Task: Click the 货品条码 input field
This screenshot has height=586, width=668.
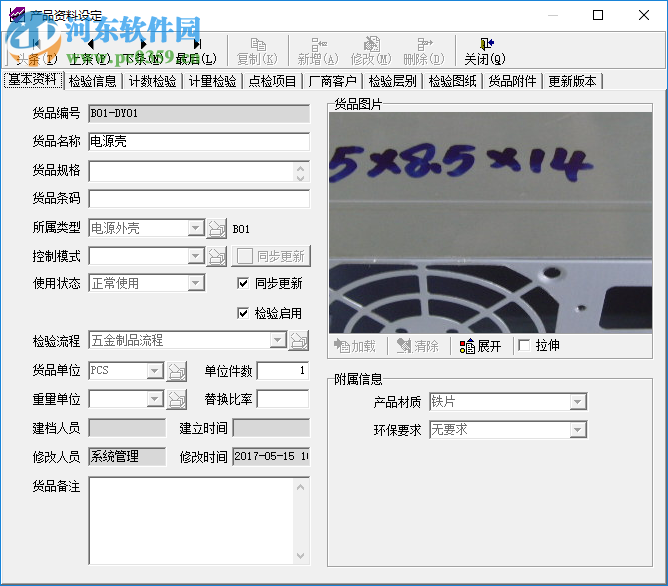Action: 199,199
